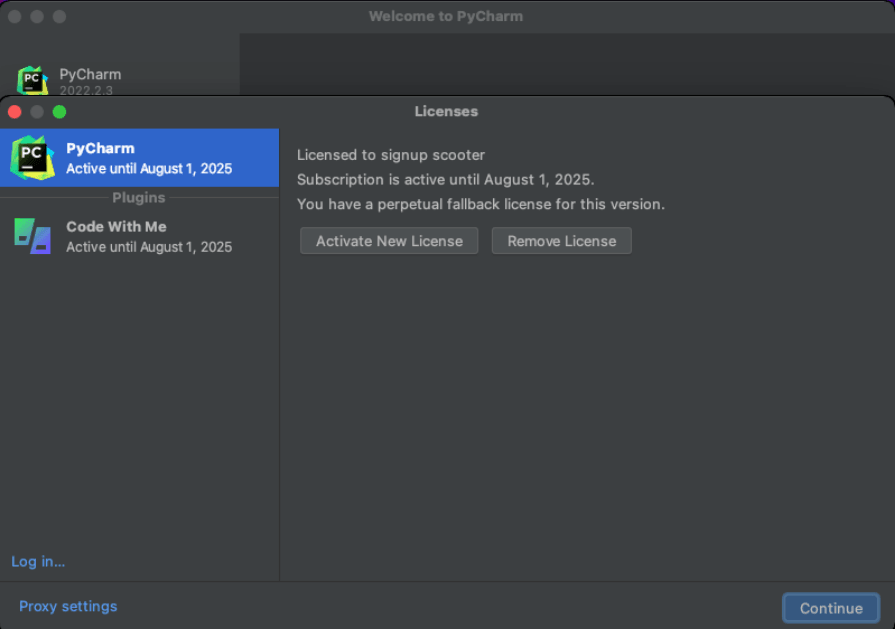Click the PyCharm logo in the license list
The height and width of the screenshot is (629, 895).
[32, 158]
